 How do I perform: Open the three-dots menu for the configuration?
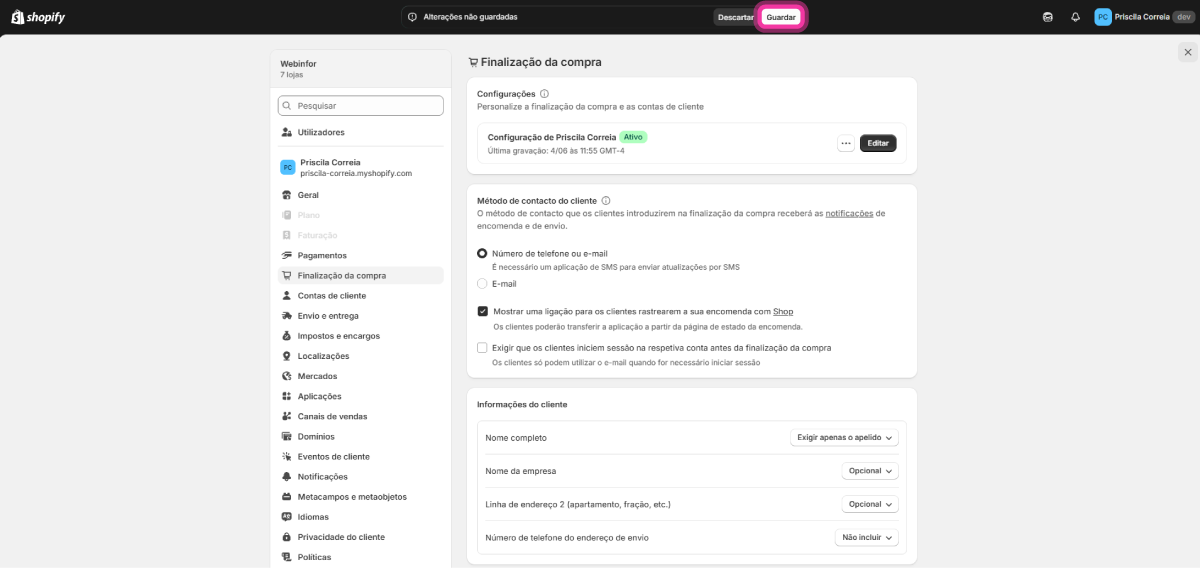(x=846, y=143)
